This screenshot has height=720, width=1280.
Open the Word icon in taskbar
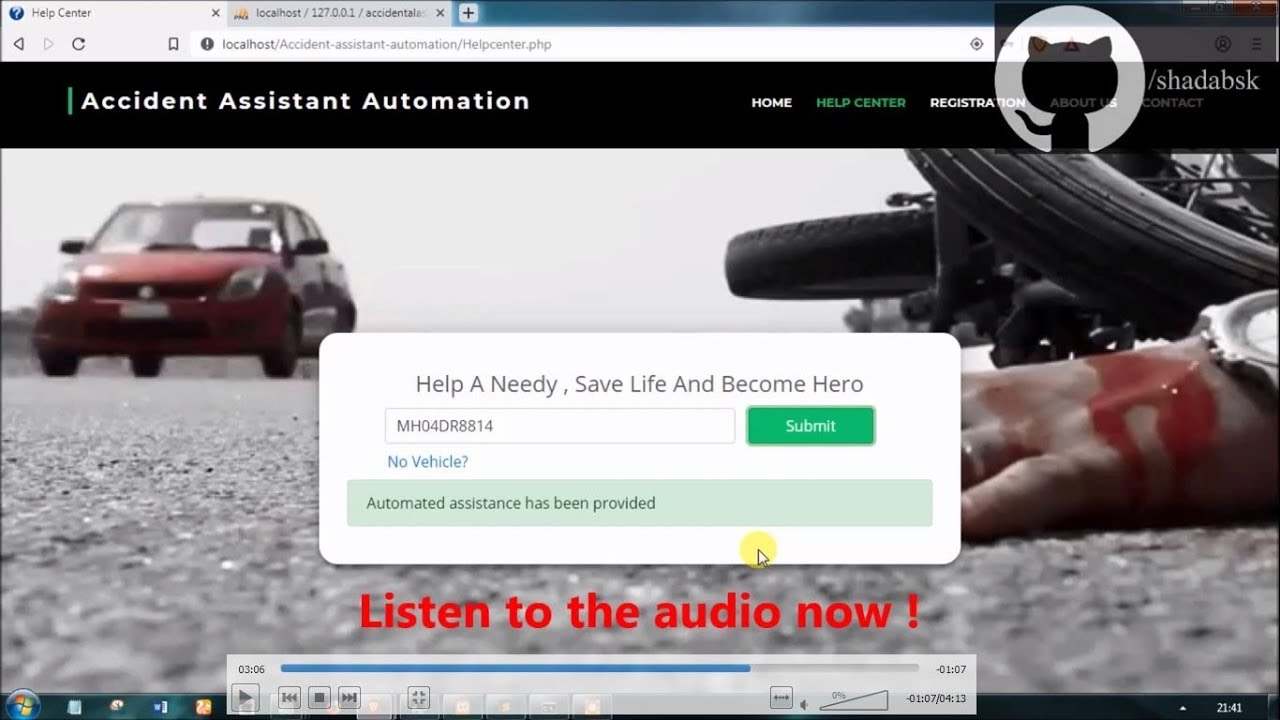pos(161,706)
